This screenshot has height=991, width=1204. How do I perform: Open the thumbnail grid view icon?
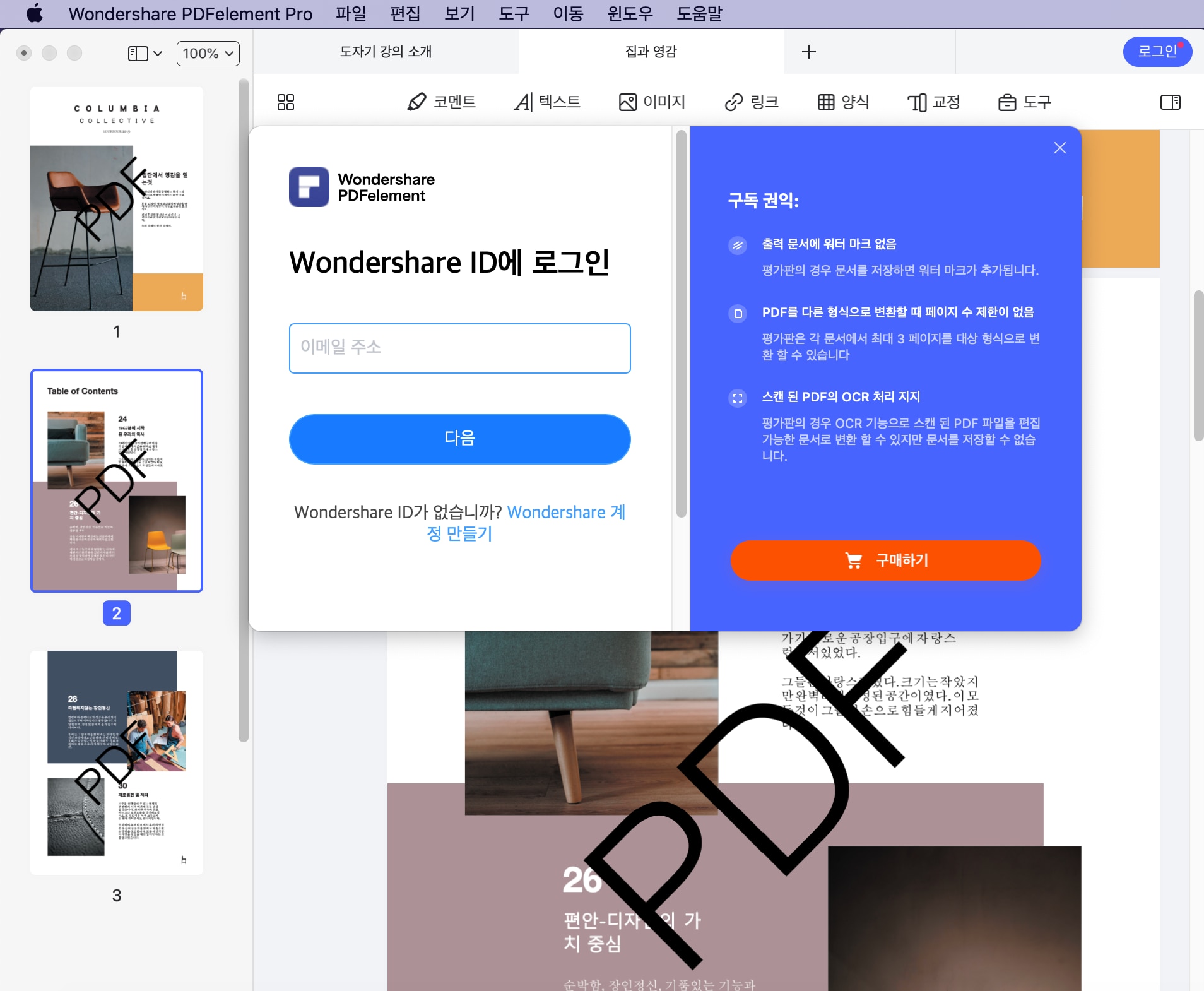point(286,102)
